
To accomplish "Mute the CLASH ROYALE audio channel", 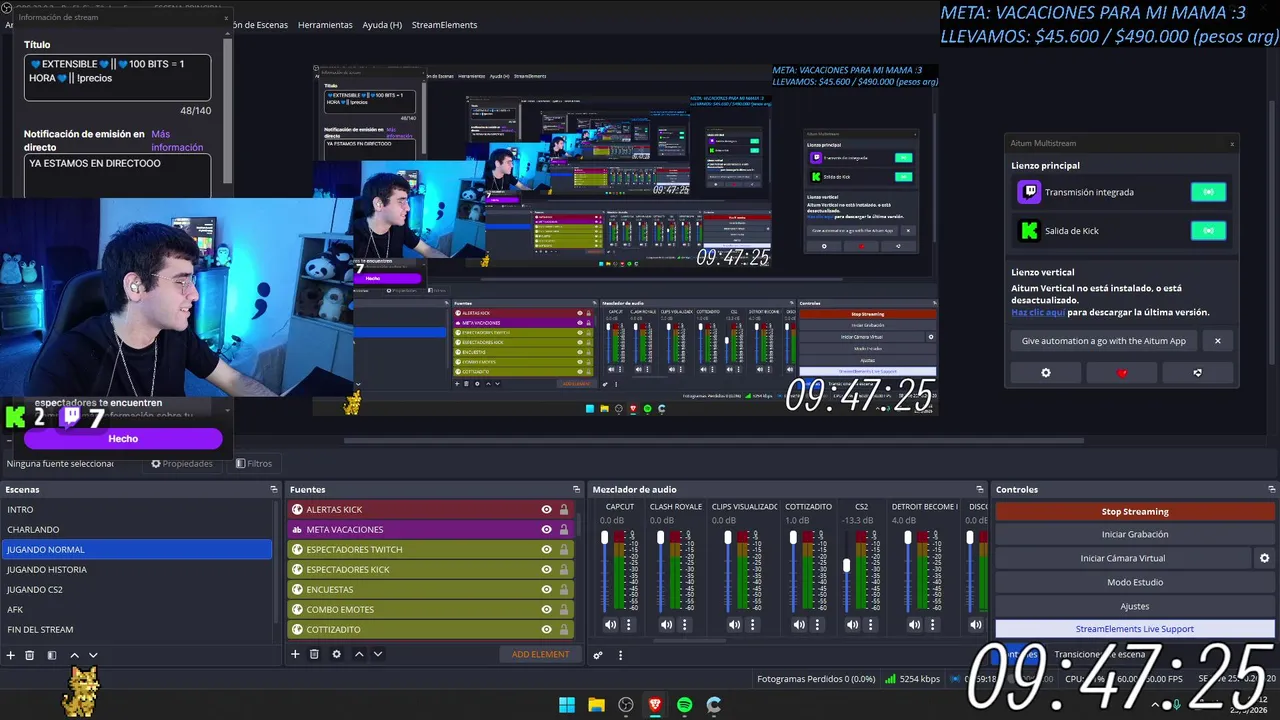I will (666, 624).
